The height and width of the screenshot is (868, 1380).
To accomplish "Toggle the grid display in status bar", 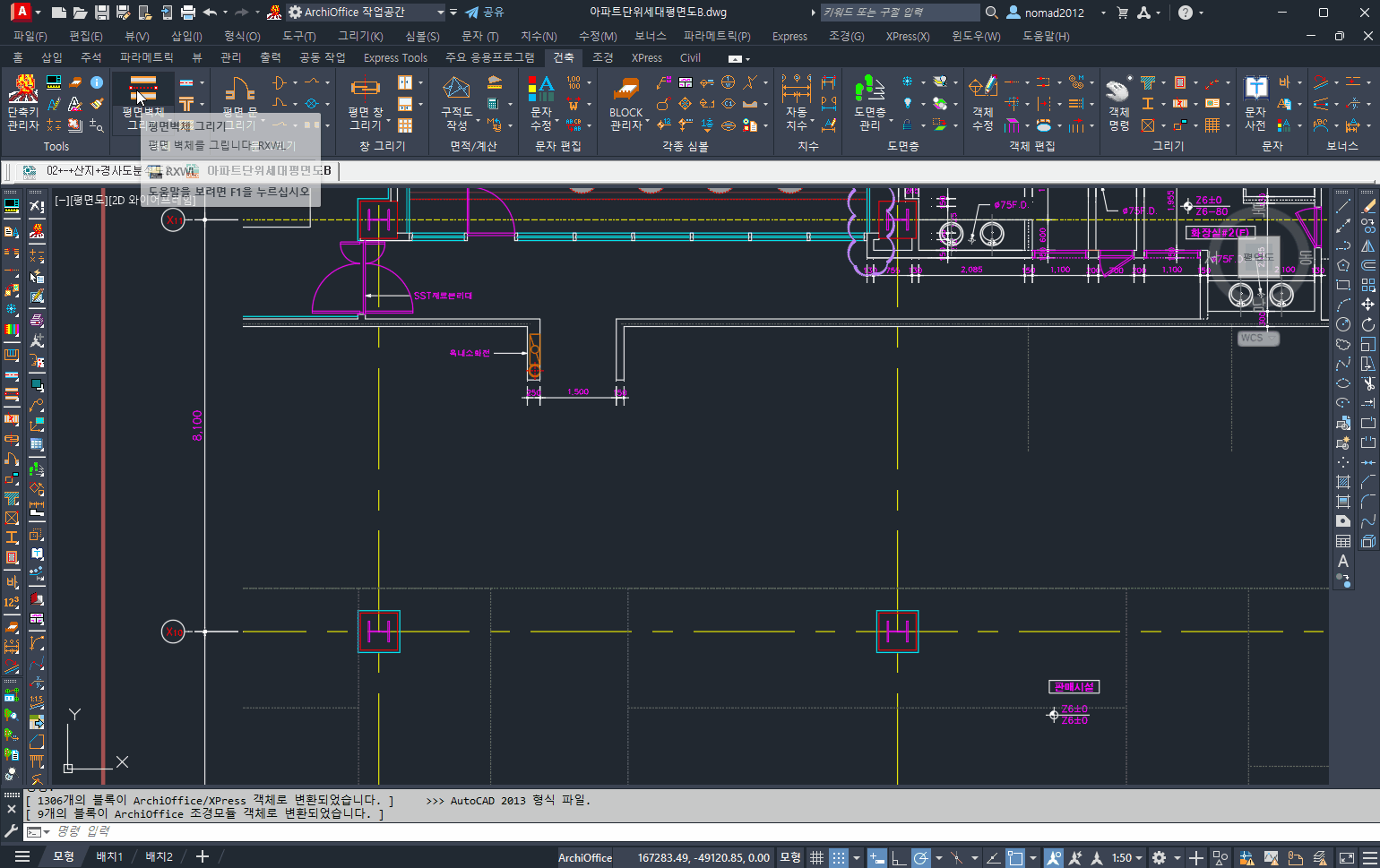I will 816,857.
